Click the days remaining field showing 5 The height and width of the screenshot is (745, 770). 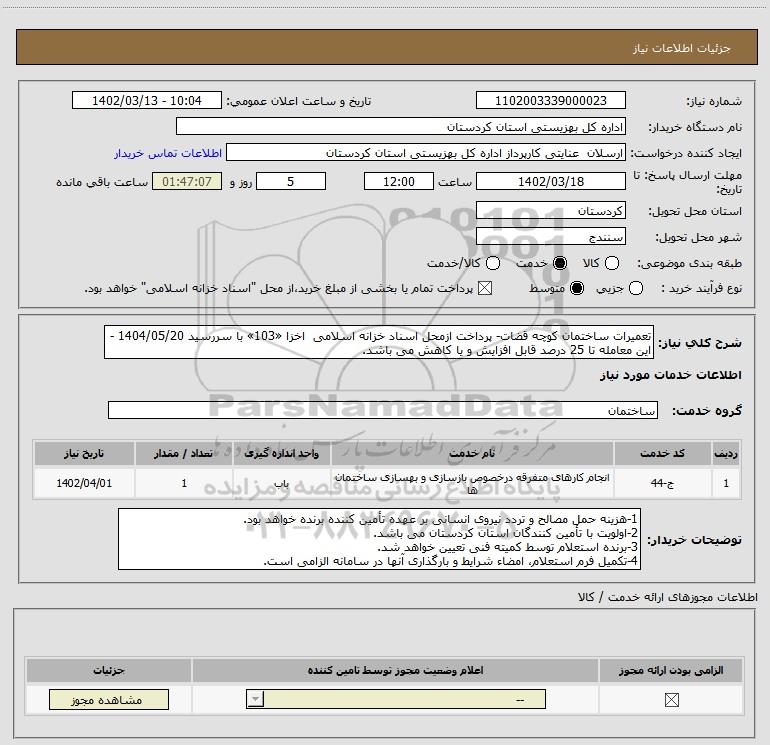[291, 181]
